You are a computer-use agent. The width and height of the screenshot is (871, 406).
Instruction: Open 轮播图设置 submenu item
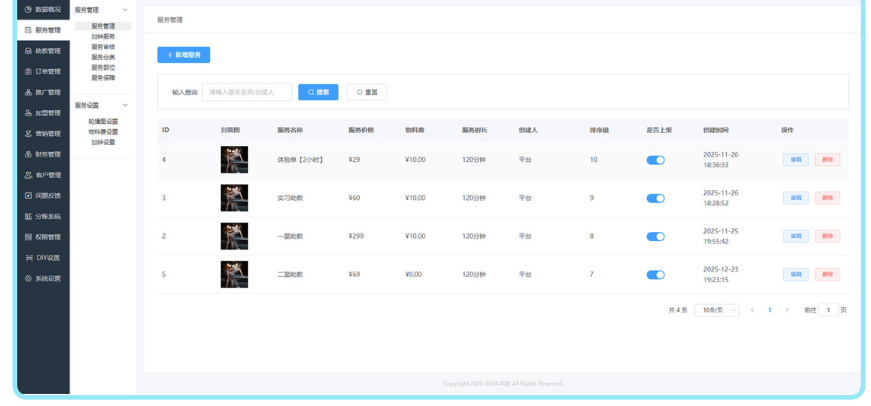(103, 122)
